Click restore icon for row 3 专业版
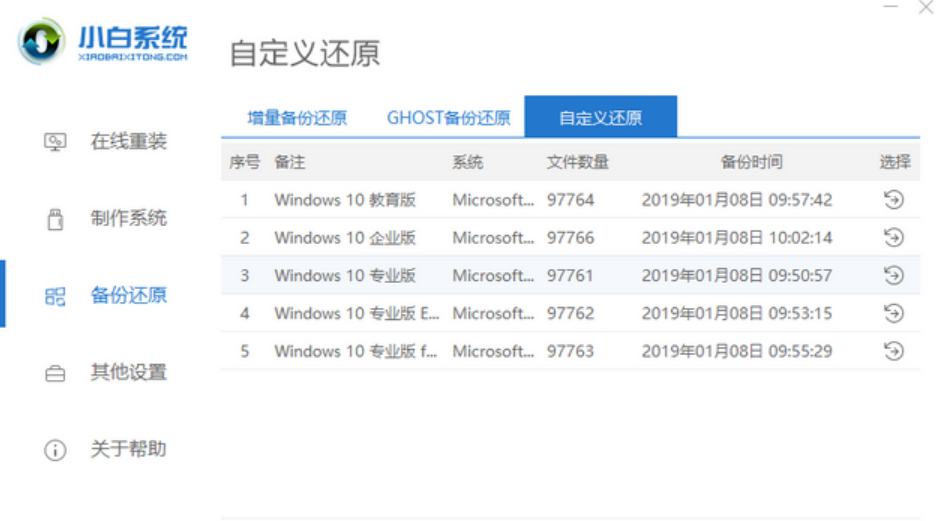Image resolution: width=936 pixels, height=521 pixels. click(894, 276)
